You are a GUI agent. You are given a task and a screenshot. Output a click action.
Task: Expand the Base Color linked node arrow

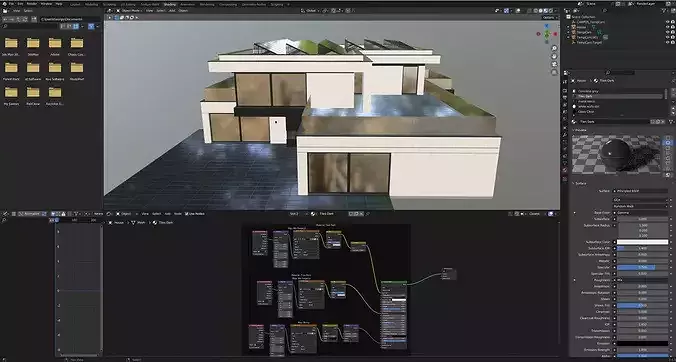coord(574,213)
